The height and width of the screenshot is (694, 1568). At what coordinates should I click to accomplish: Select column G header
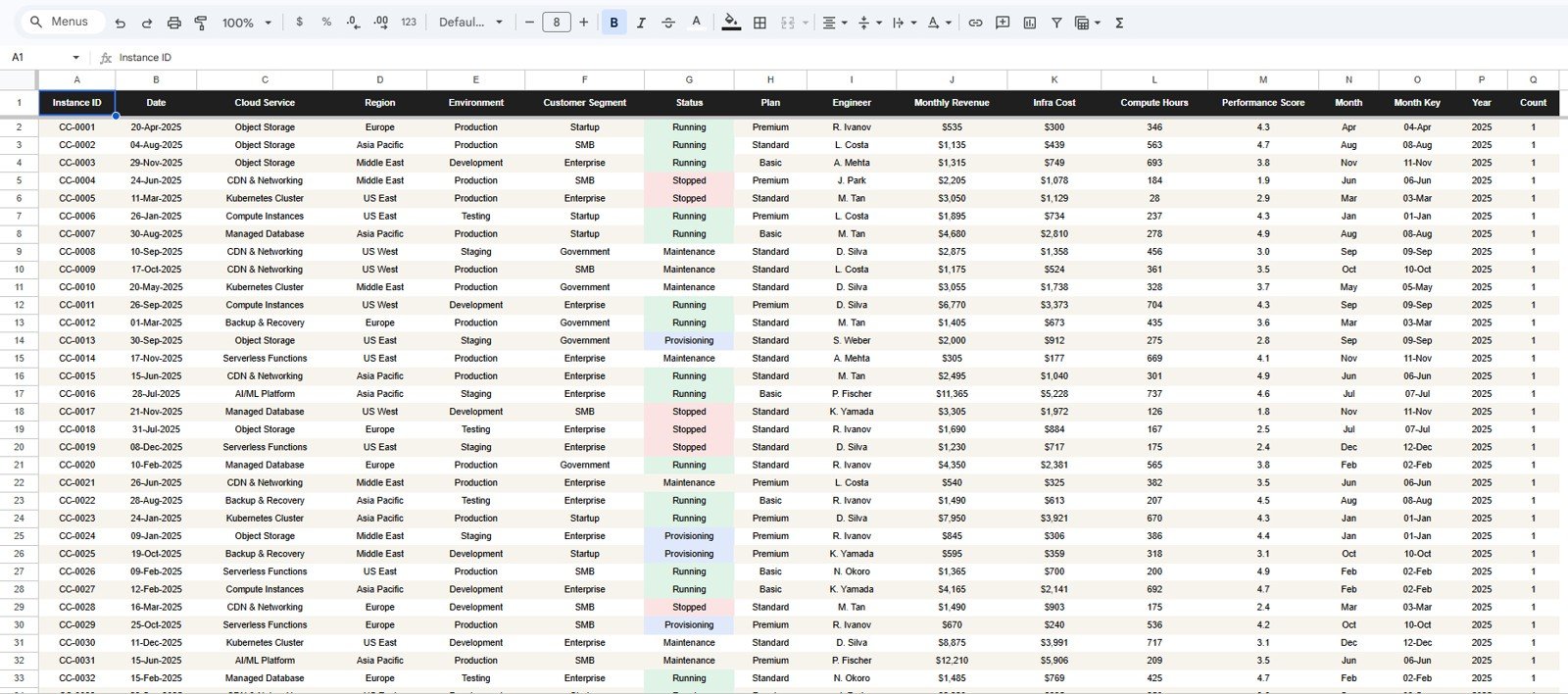click(x=689, y=79)
